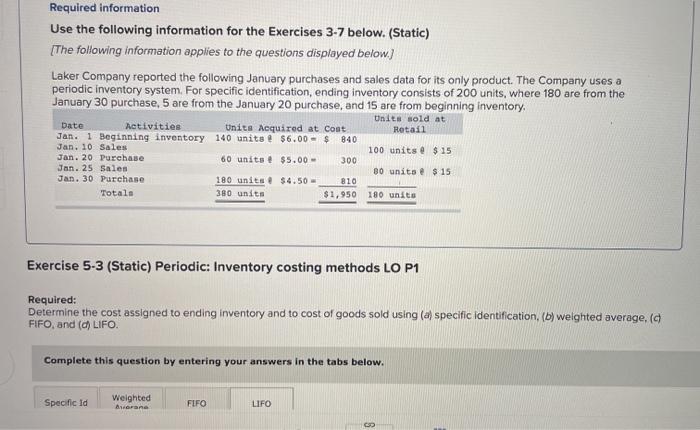Image resolution: width=700 pixels, height=430 pixels.
Task: Click the 'Required:' label text
Action: click(52, 300)
